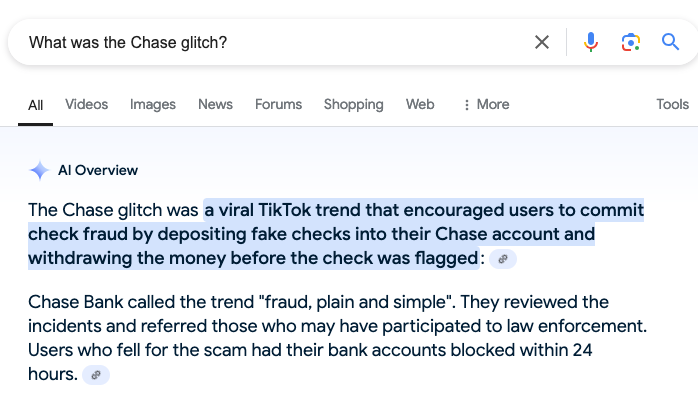
Task: Select the All results tab
Action: (x=36, y=105)
